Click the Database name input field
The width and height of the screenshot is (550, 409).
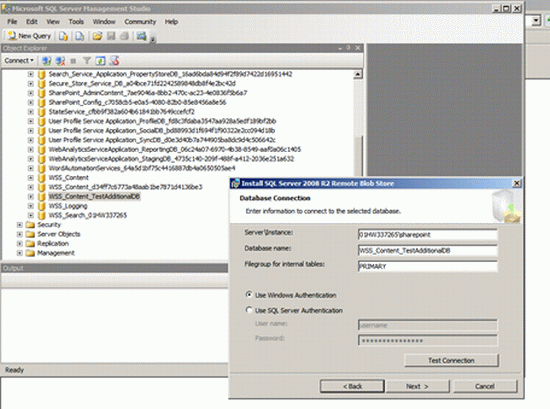click(x=427, y=250)
